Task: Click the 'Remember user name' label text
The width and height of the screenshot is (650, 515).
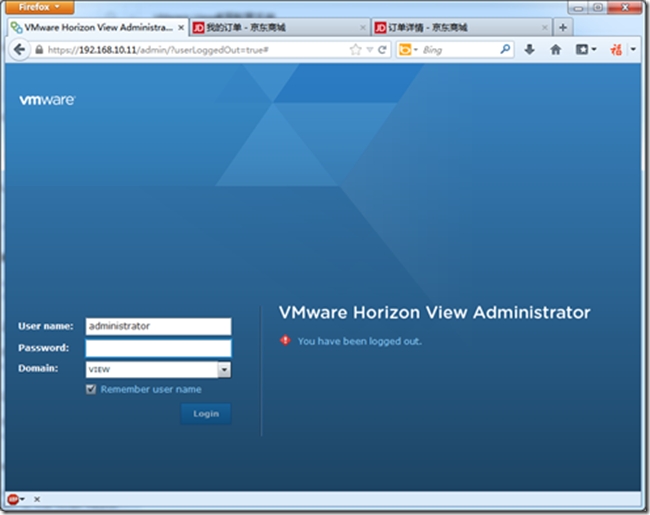Action: (x=151, y=389)
